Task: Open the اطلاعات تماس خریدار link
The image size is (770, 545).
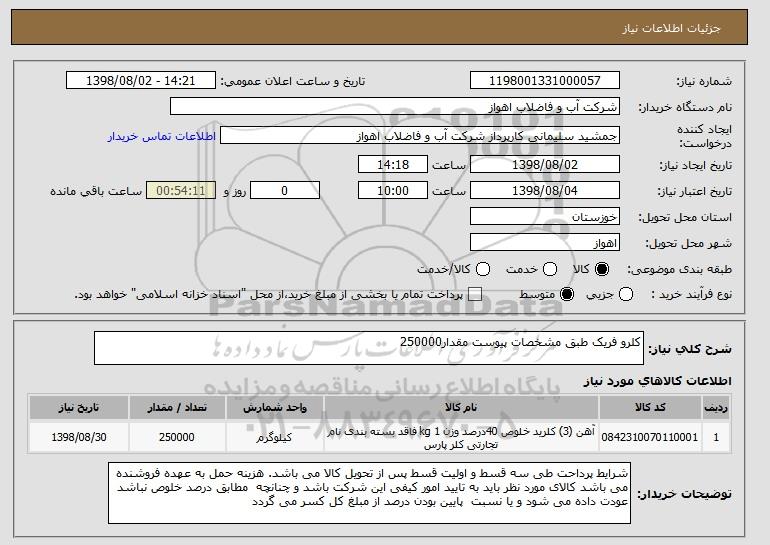Action: tap(162, 136)
